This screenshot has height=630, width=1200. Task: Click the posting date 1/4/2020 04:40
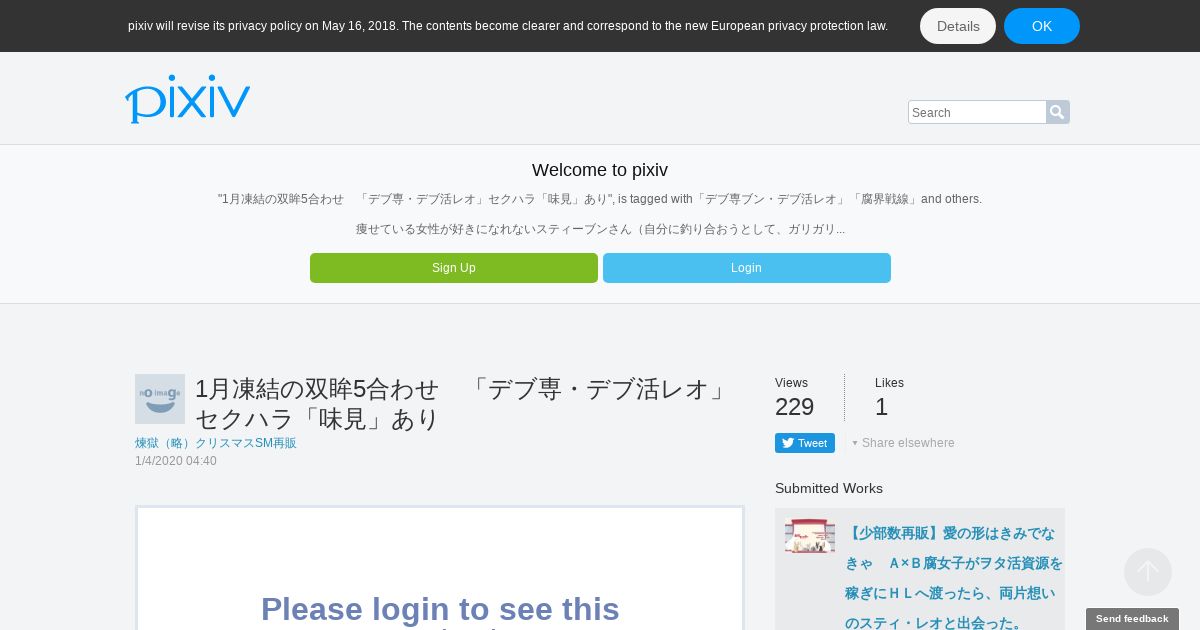click(x=176, y=461)
